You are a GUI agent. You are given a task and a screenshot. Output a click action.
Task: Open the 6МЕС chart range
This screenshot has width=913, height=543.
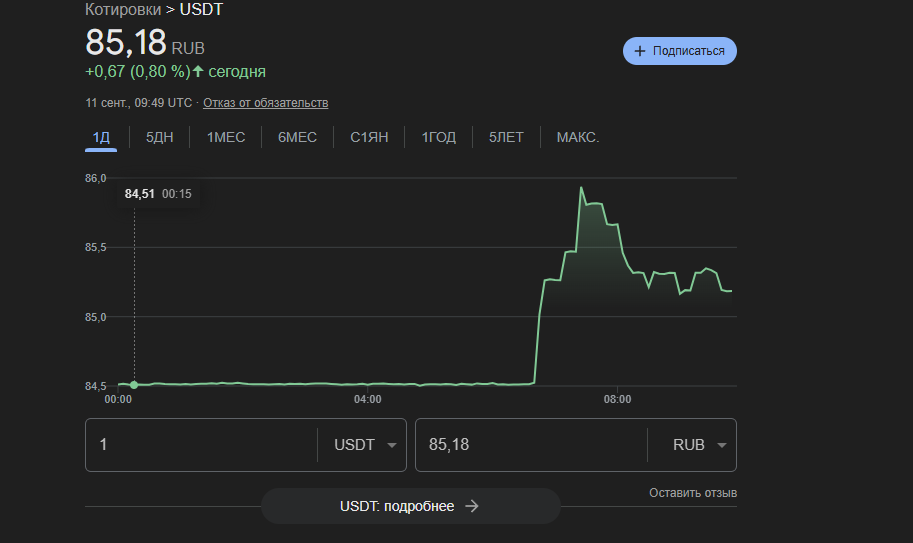click(298, 137)
